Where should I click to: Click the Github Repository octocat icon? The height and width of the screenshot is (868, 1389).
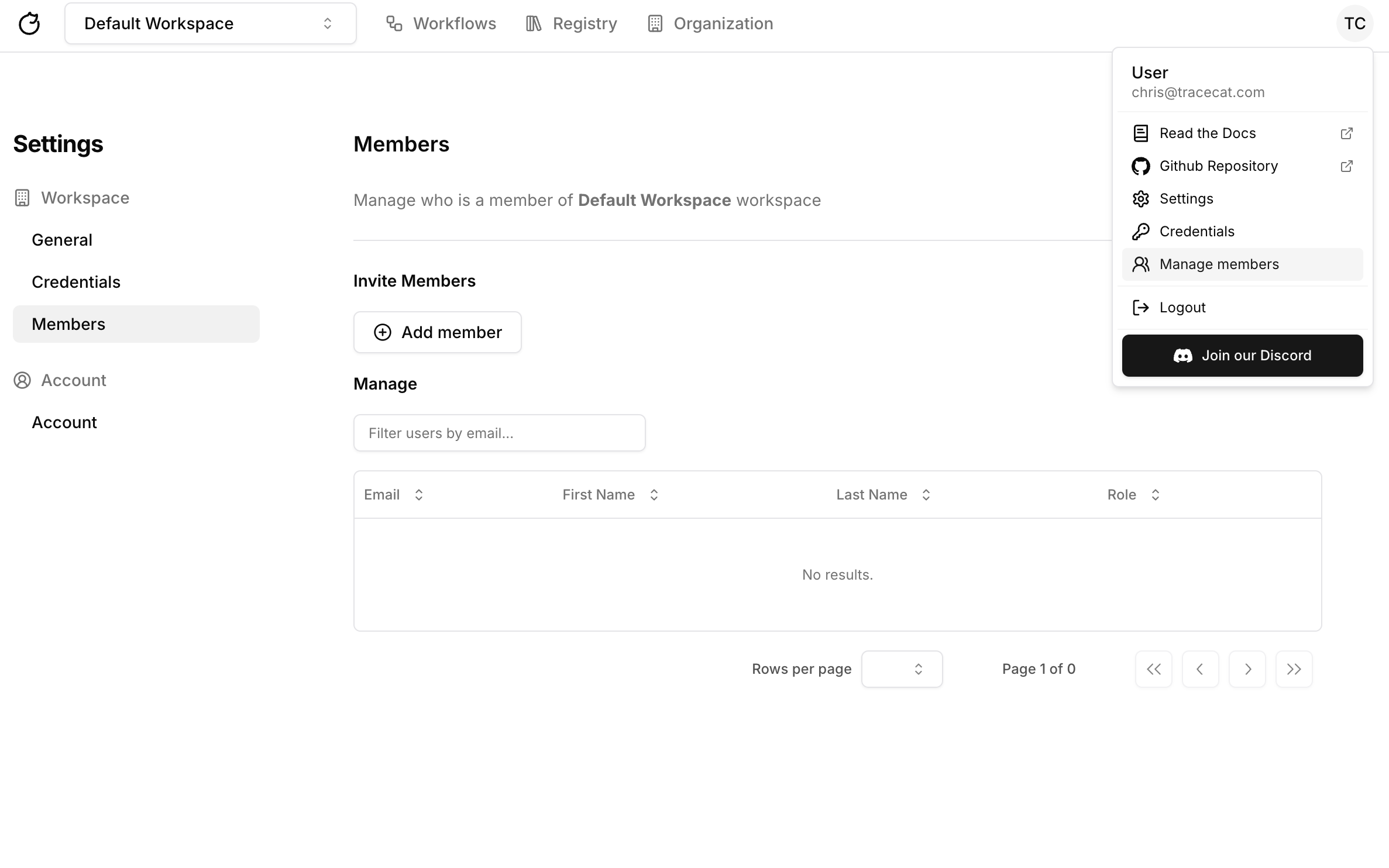pyautogui.click(x=1140, y=166)
